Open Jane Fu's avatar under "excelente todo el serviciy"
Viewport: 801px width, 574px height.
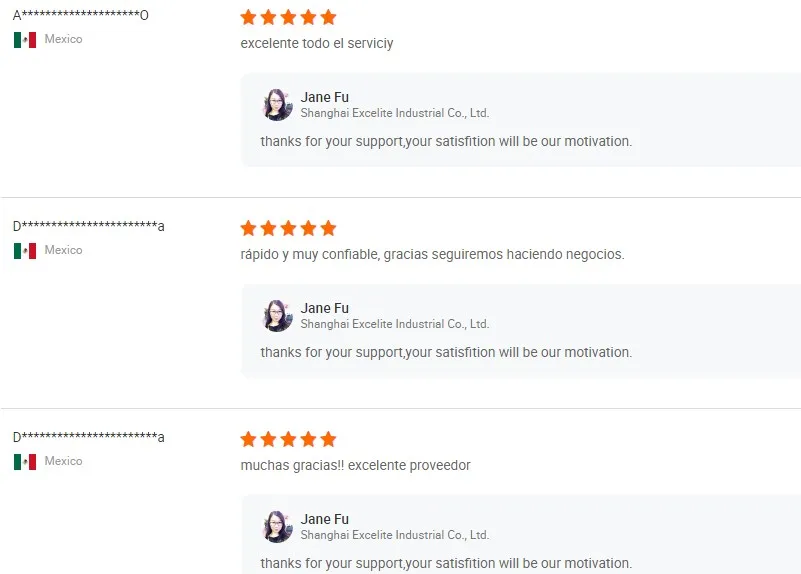click(277, 105)
